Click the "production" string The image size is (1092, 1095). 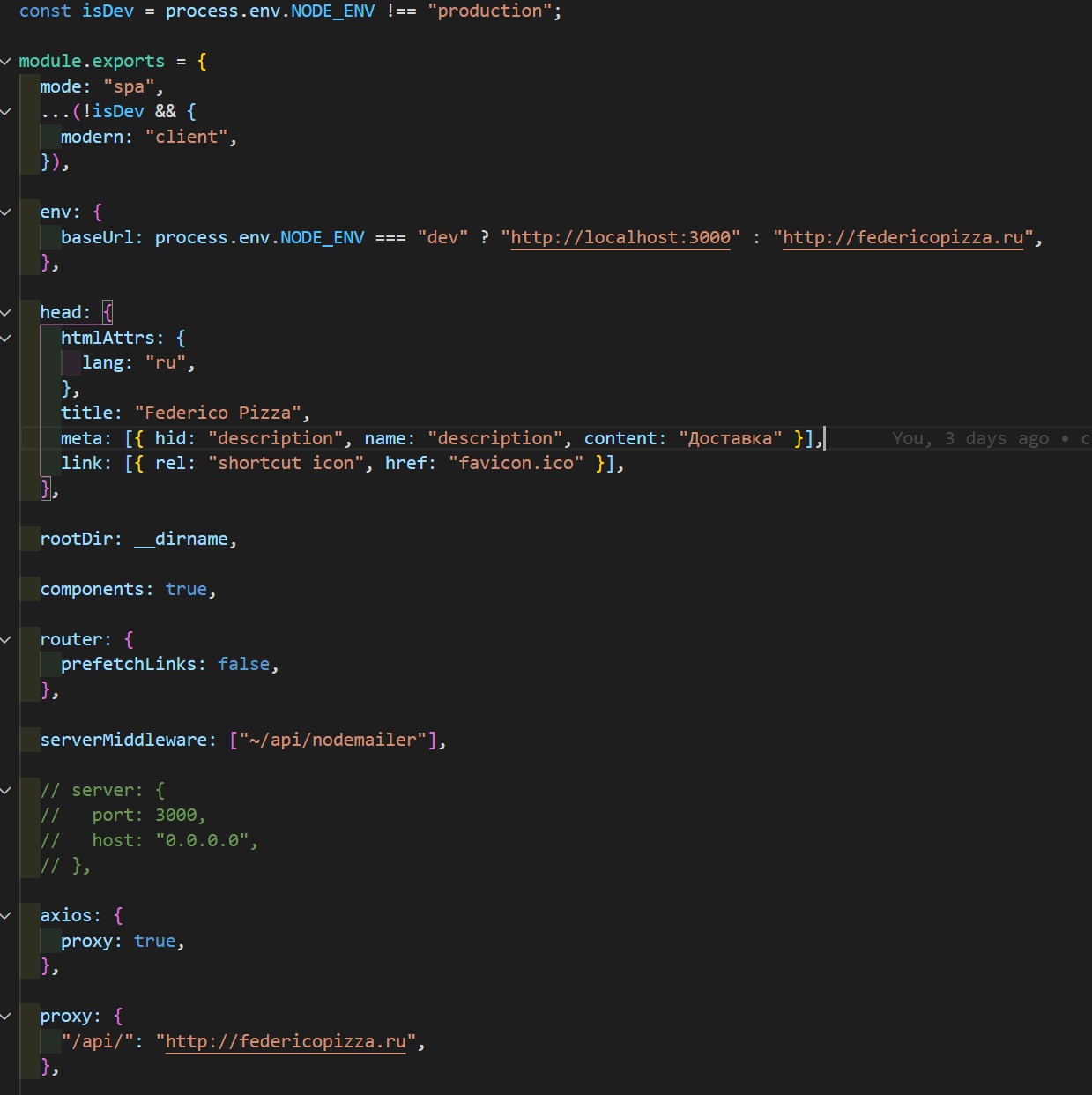(x=489, y=11)
